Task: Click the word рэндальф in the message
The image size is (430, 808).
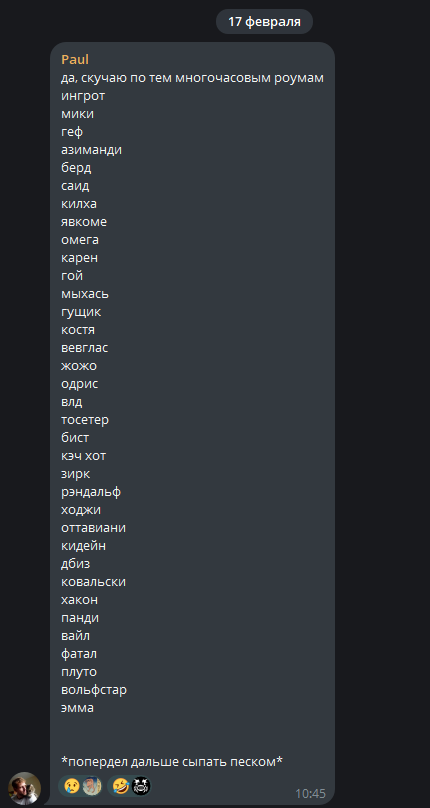Action: 91,492
